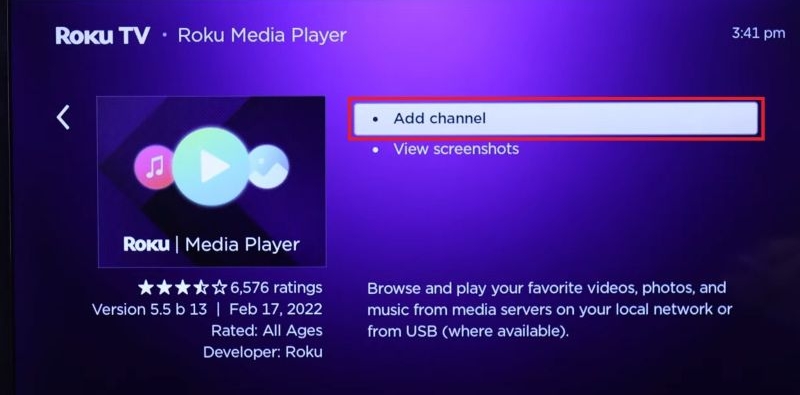This screenshot has height=395, width=800.
Task: Click the 3:41 pm clock
Action: [758, 34]
